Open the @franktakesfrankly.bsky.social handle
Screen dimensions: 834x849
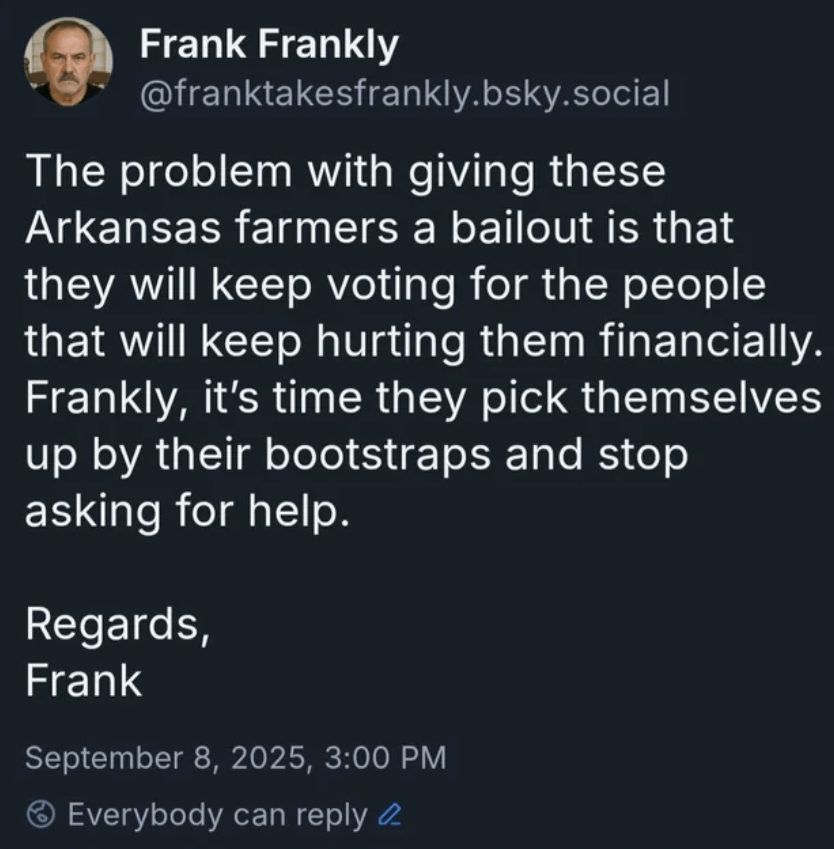click(x=403, y=94)
